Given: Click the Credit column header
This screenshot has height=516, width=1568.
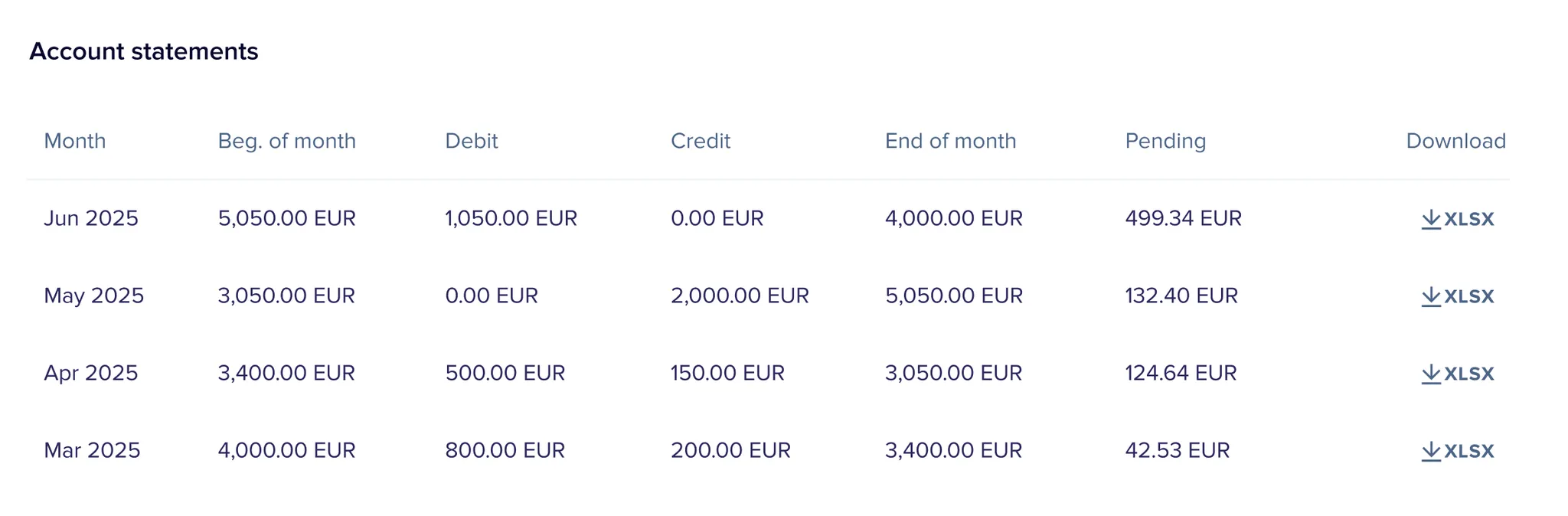Looking at the screenshot, I should (x=701, y=141).
